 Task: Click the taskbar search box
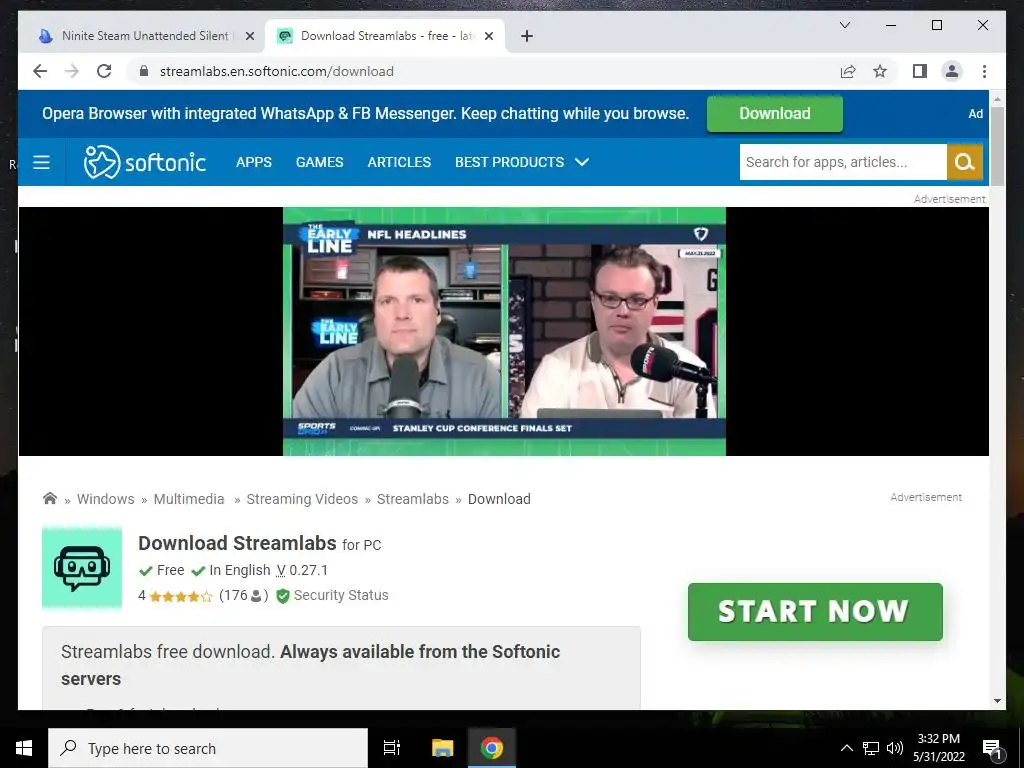point(208,748)
